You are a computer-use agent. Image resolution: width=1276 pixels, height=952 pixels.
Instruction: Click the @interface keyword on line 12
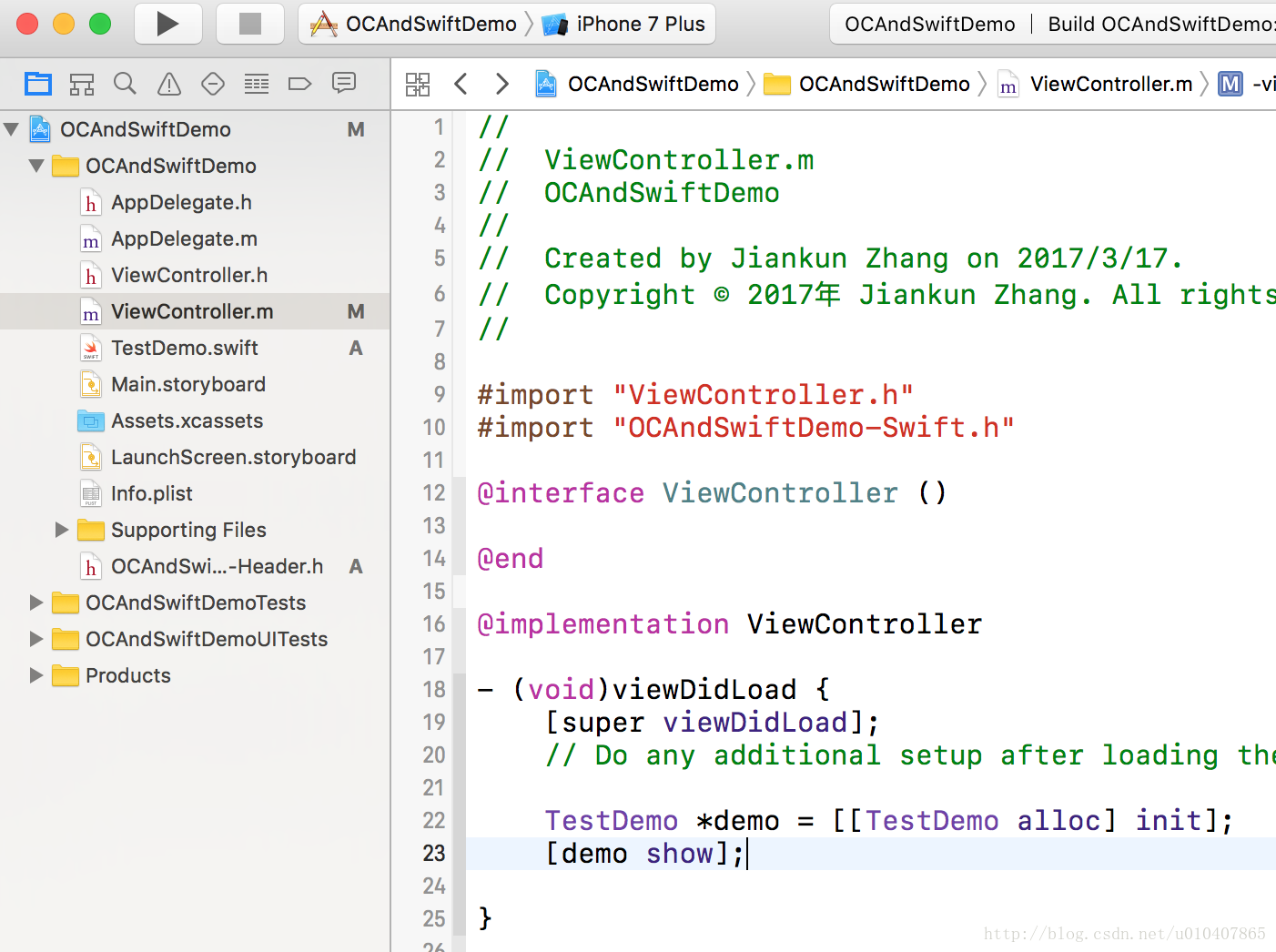(x=561, y=493)
